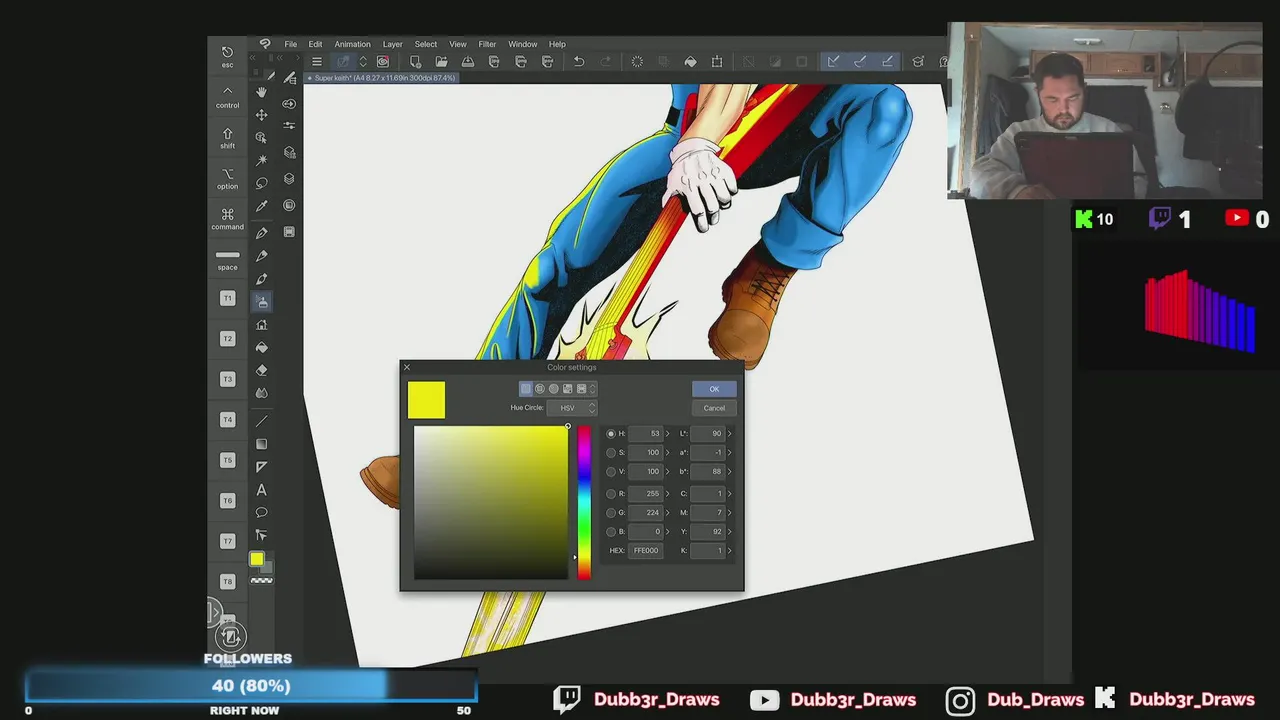
Task: Click Cancel in Color settings dialog
Action: coord(714,408)
